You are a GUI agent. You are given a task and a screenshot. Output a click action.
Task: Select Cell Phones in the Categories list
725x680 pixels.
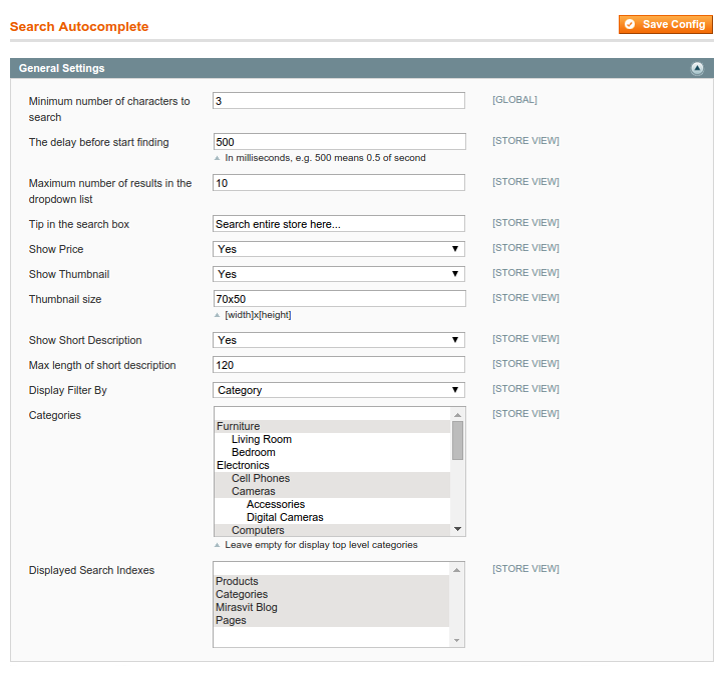332,478
